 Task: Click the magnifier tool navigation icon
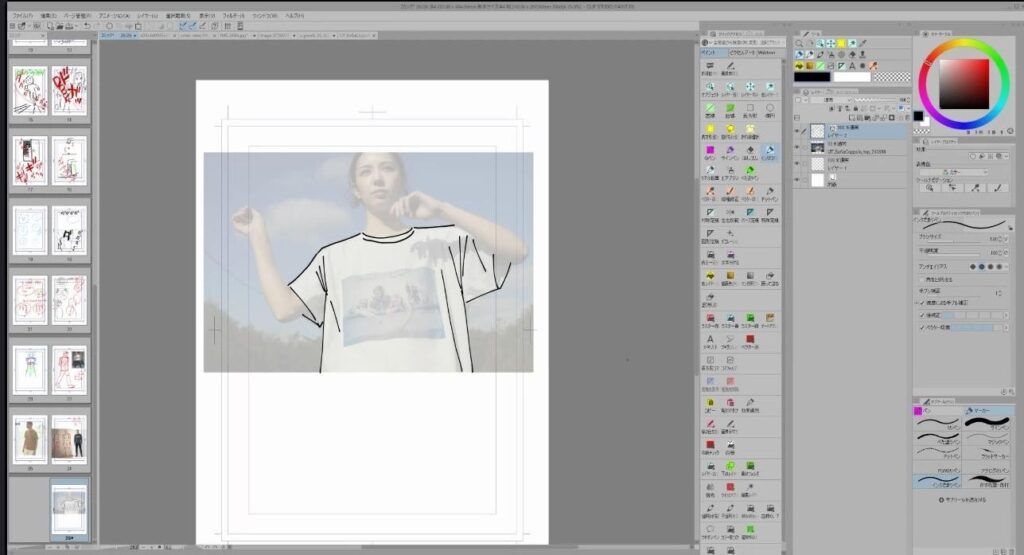point(929,188)
